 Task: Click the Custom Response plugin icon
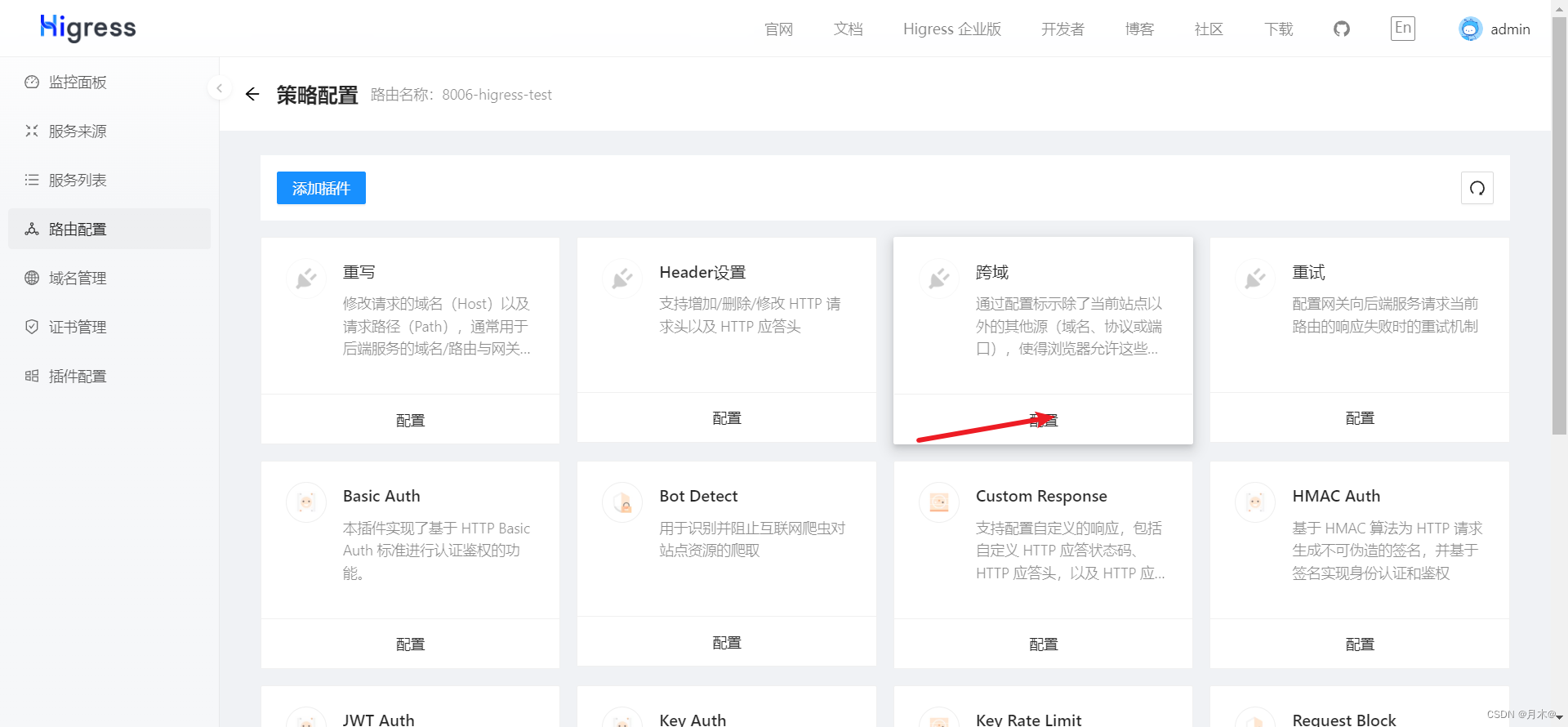click(x=939, y=502)
